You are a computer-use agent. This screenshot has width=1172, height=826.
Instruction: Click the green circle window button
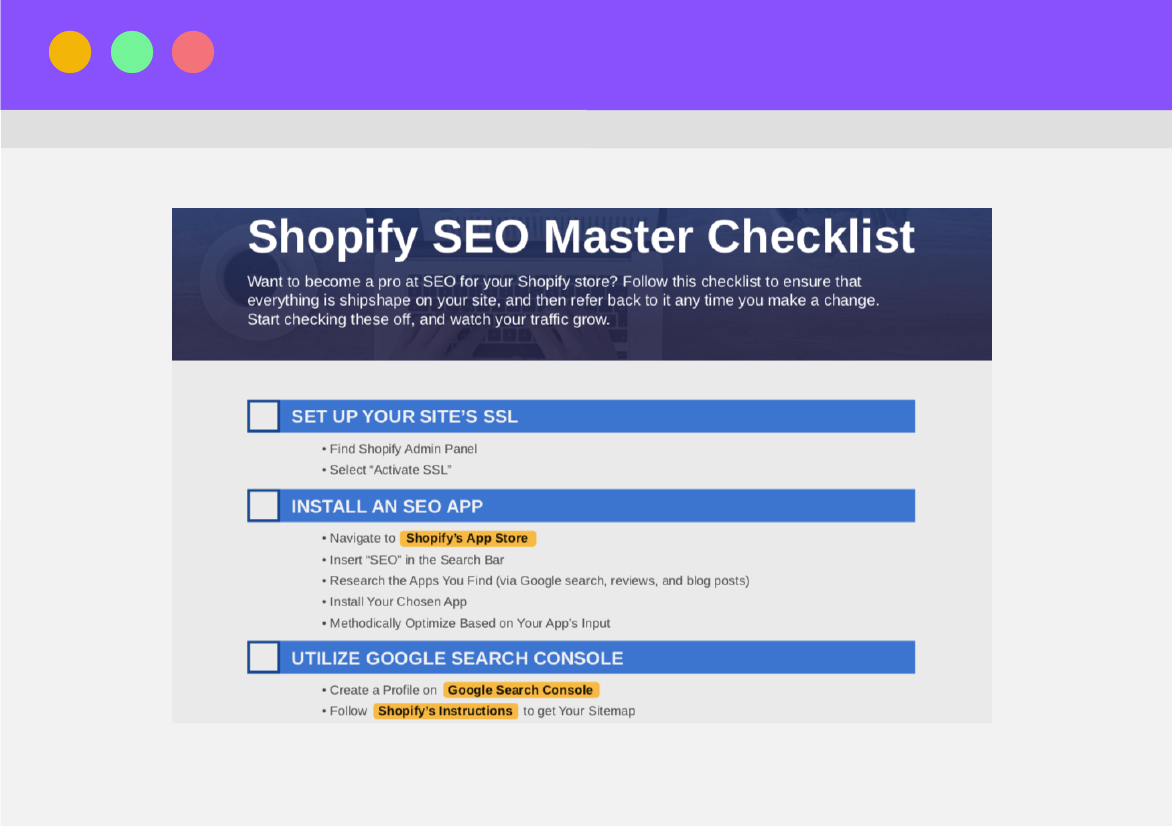[x=132, y=52]
